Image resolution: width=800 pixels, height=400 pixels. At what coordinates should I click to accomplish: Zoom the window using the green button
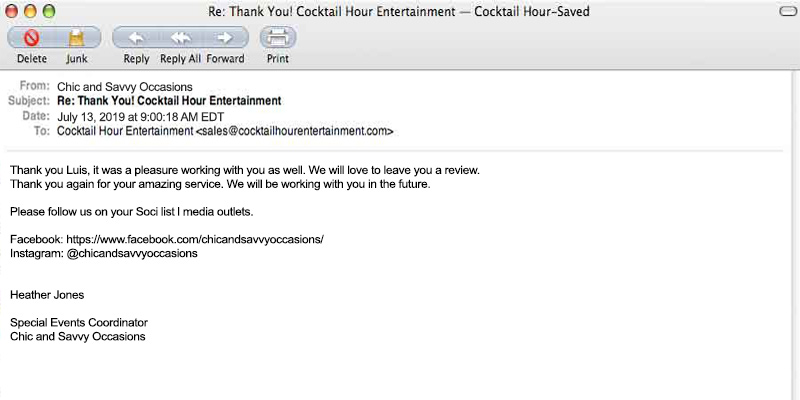tap(49, 11)
